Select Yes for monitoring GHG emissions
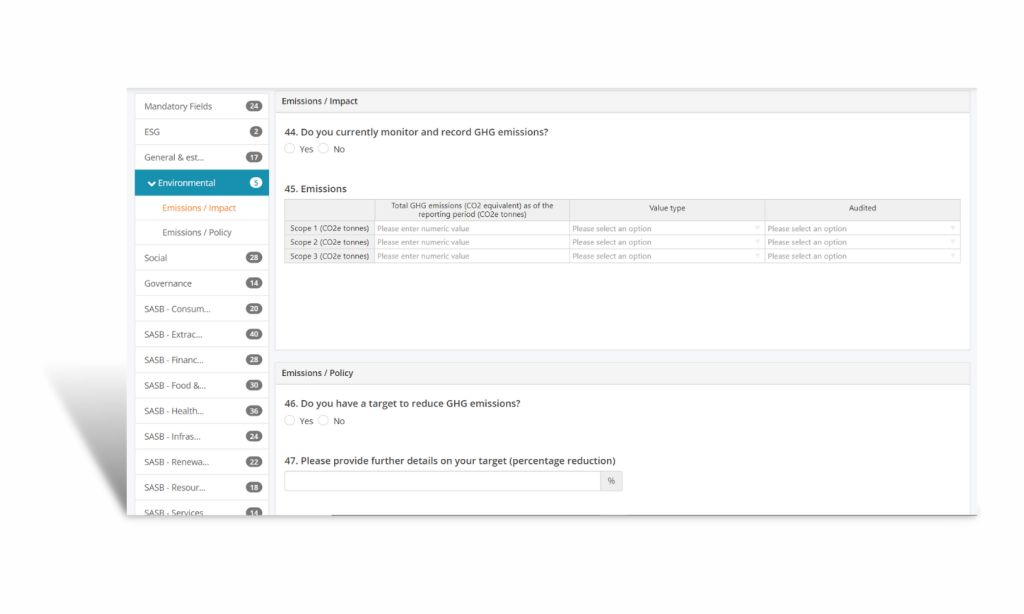The width and height of the screenshot is (1024, 614). [291, 148]
